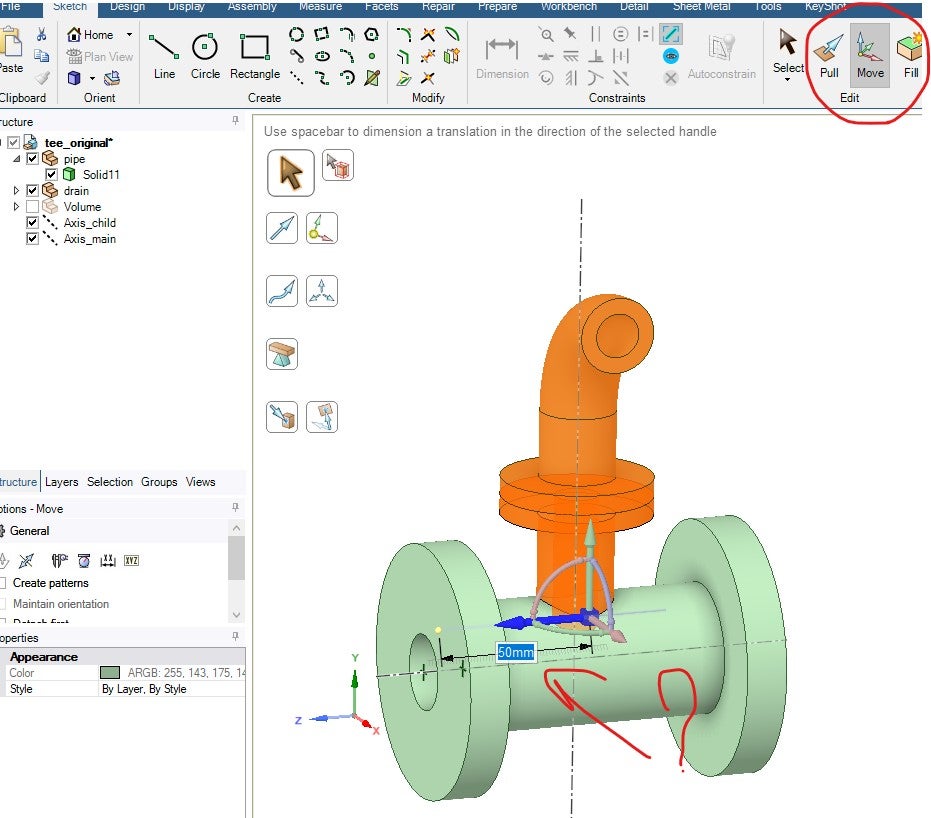Enable the Create patterns checkbox

coord(3,583)
